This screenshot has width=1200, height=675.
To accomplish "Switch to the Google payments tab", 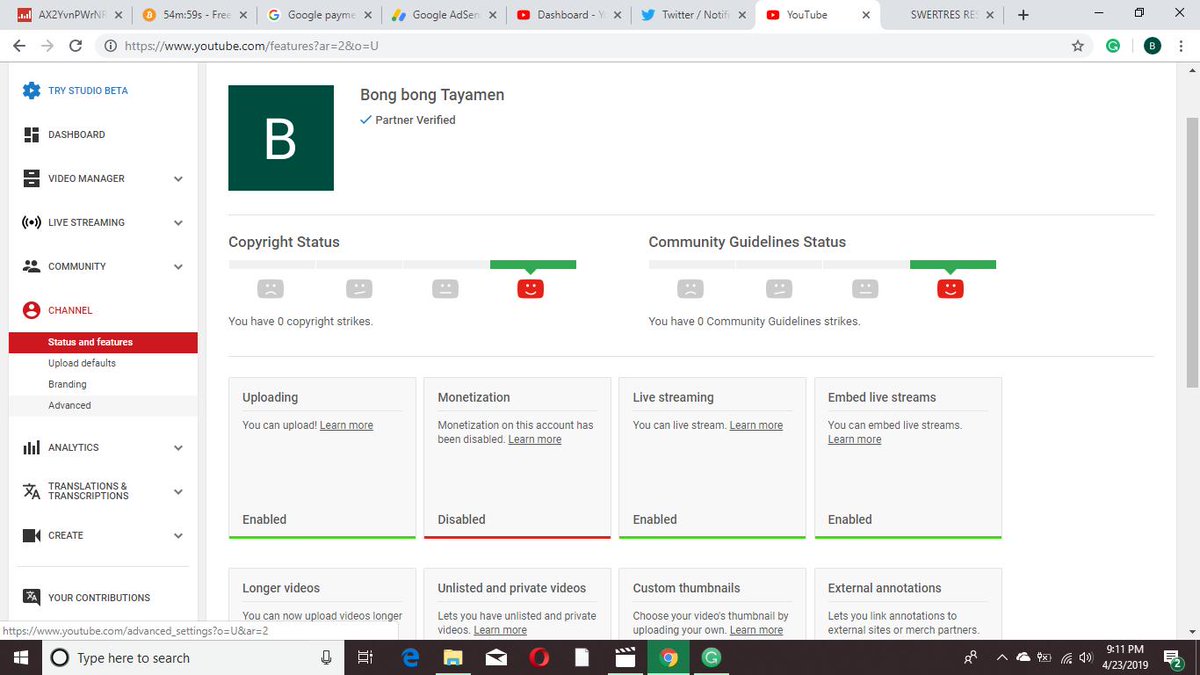I will coord(318,15).
